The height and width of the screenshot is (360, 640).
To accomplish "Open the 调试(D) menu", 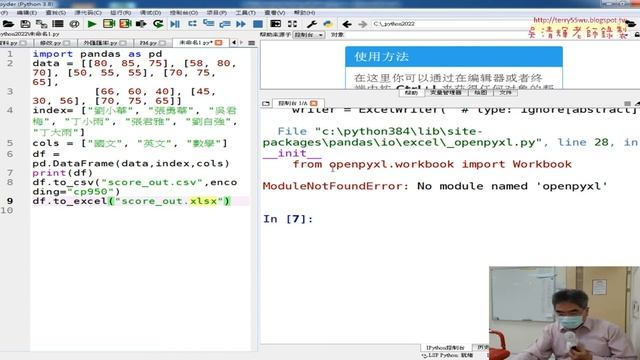I will [x=150, y=13].
